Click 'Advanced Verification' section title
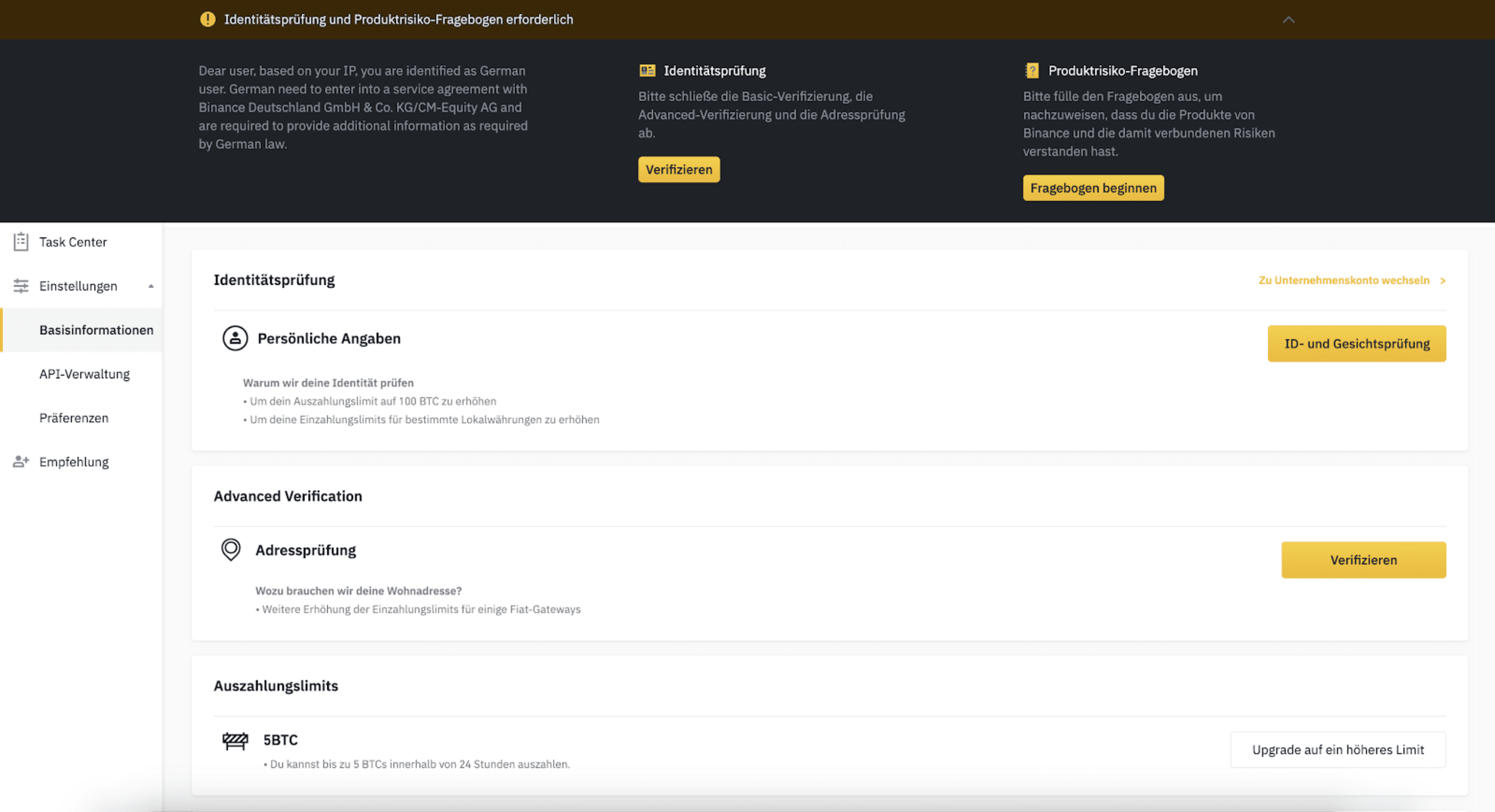The image size is (1495, 812). tap(288, 496)
